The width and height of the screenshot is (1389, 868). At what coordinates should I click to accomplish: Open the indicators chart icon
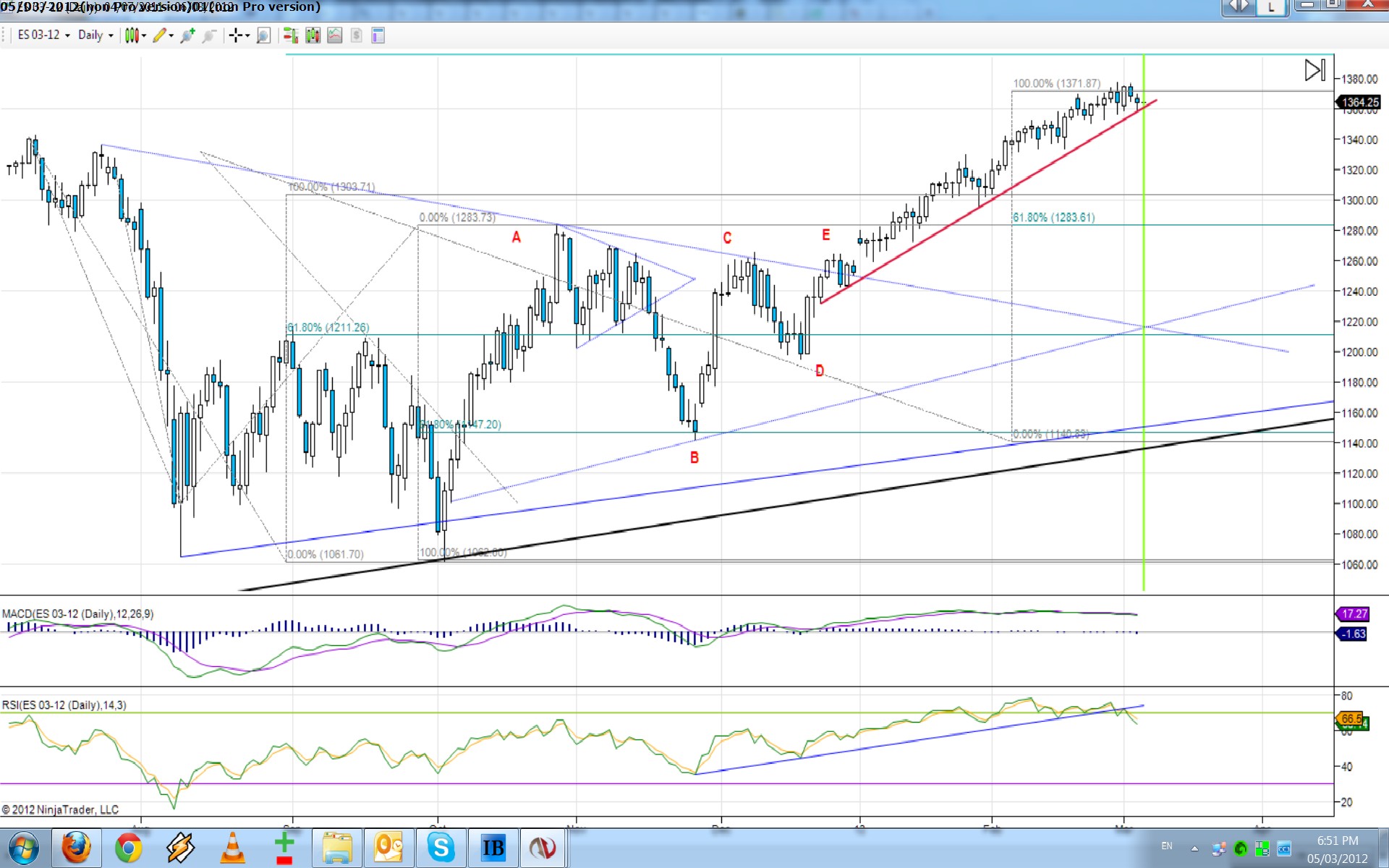334,35
